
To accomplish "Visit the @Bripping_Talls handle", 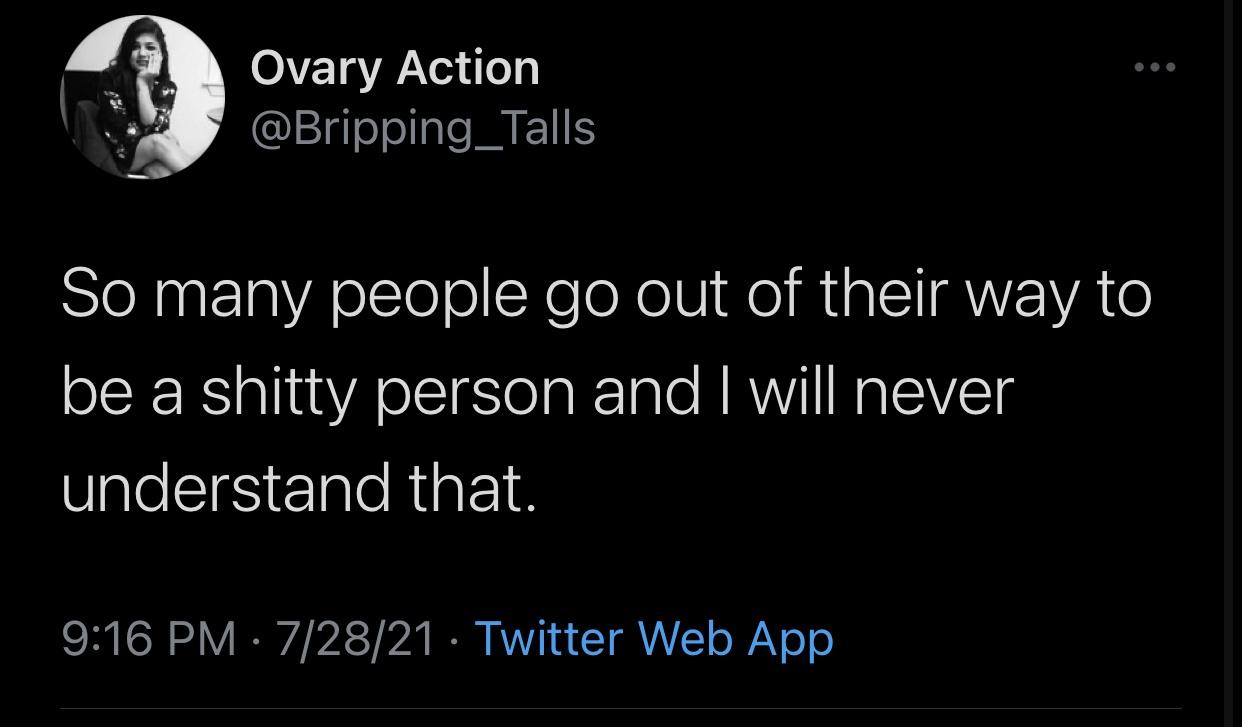I will click(x=422, y=128).
